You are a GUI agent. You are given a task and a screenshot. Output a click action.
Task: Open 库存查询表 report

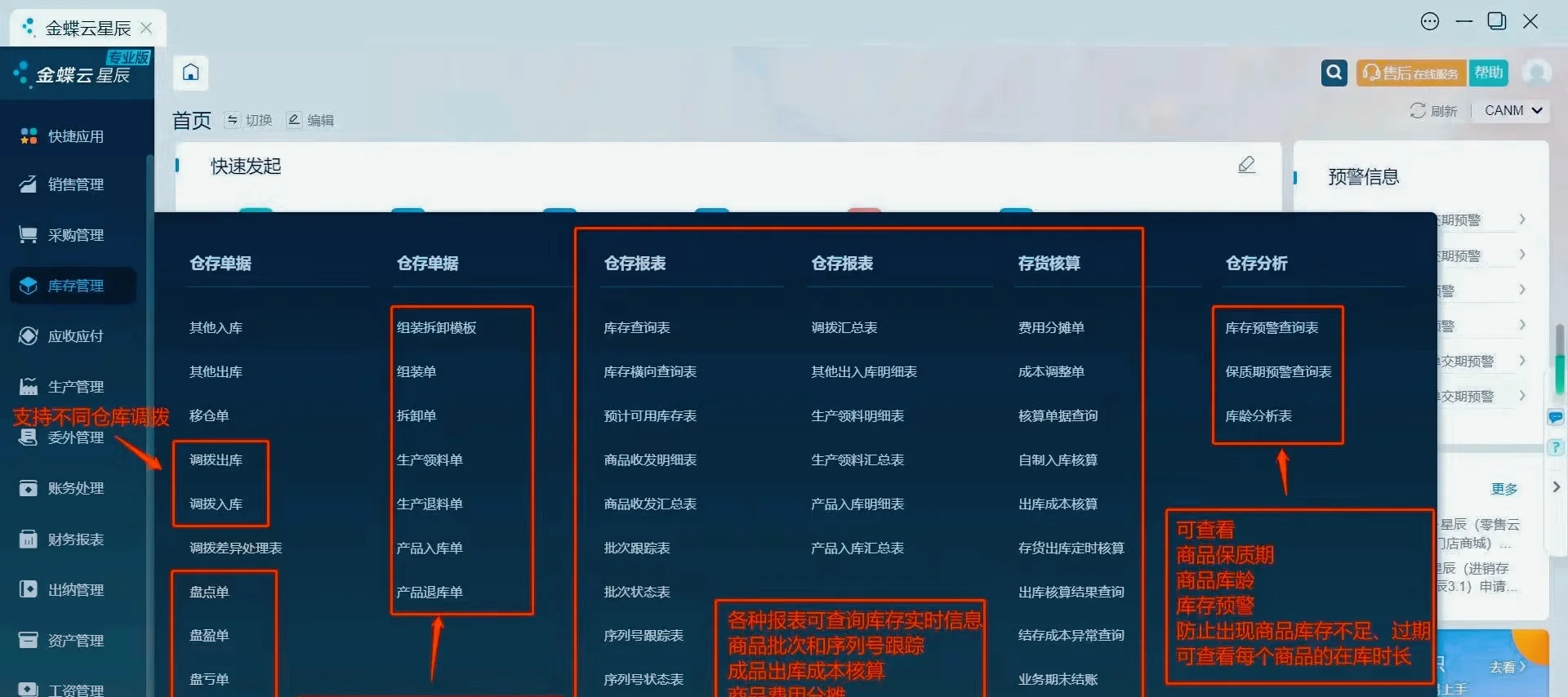637,327
